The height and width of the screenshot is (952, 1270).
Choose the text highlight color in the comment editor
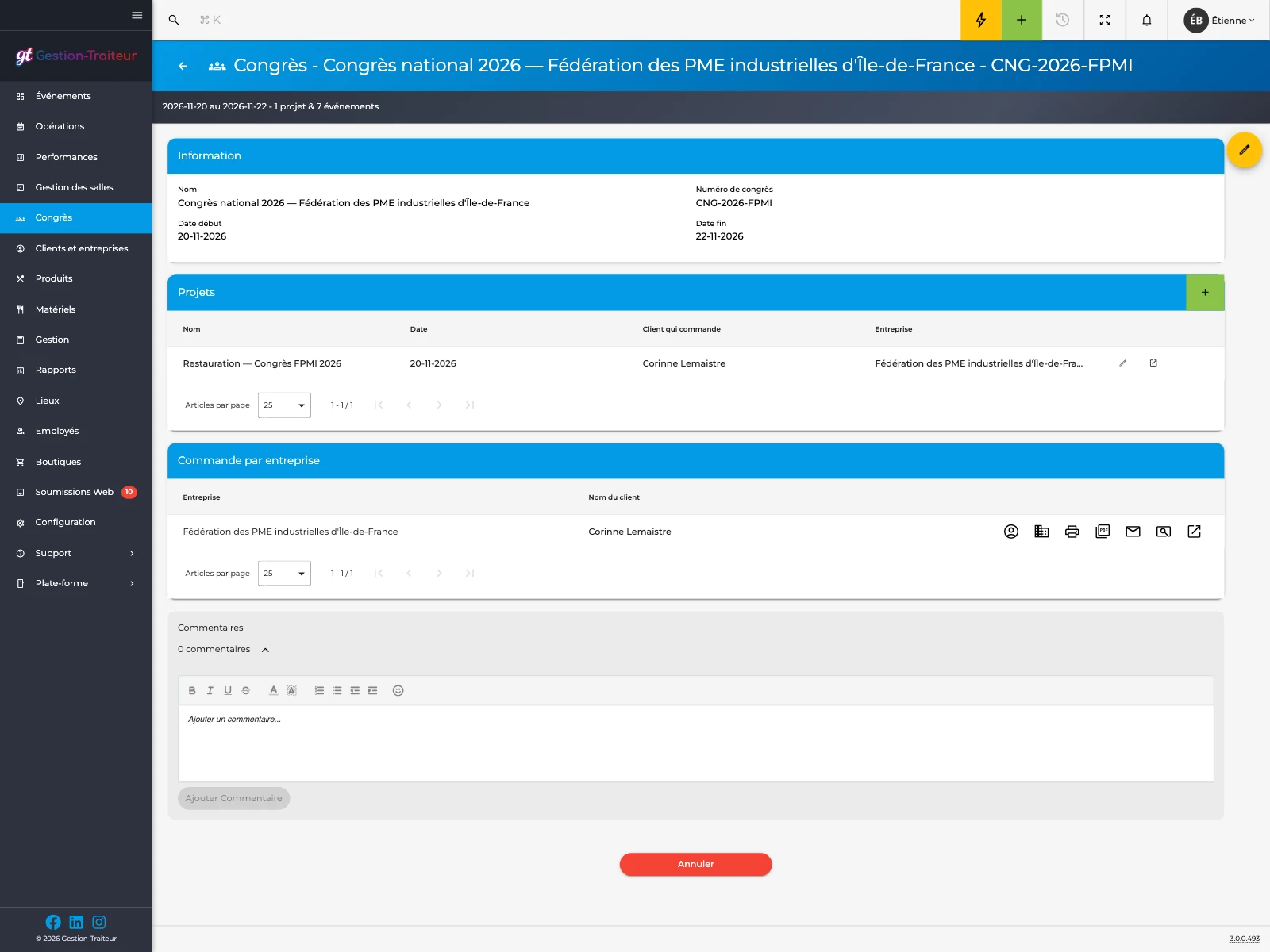(x=291, y=691)
